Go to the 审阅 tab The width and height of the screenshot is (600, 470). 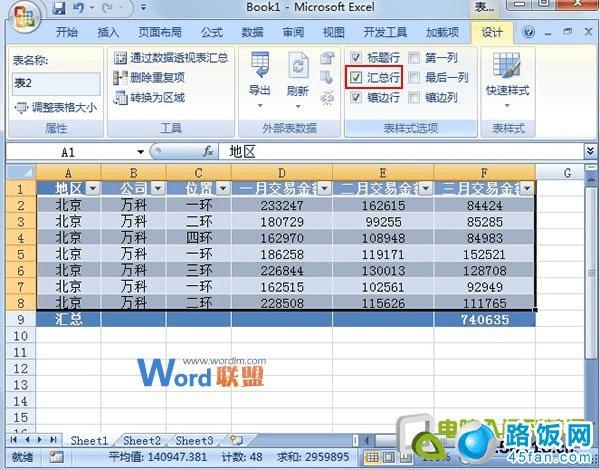coord(293,32)
